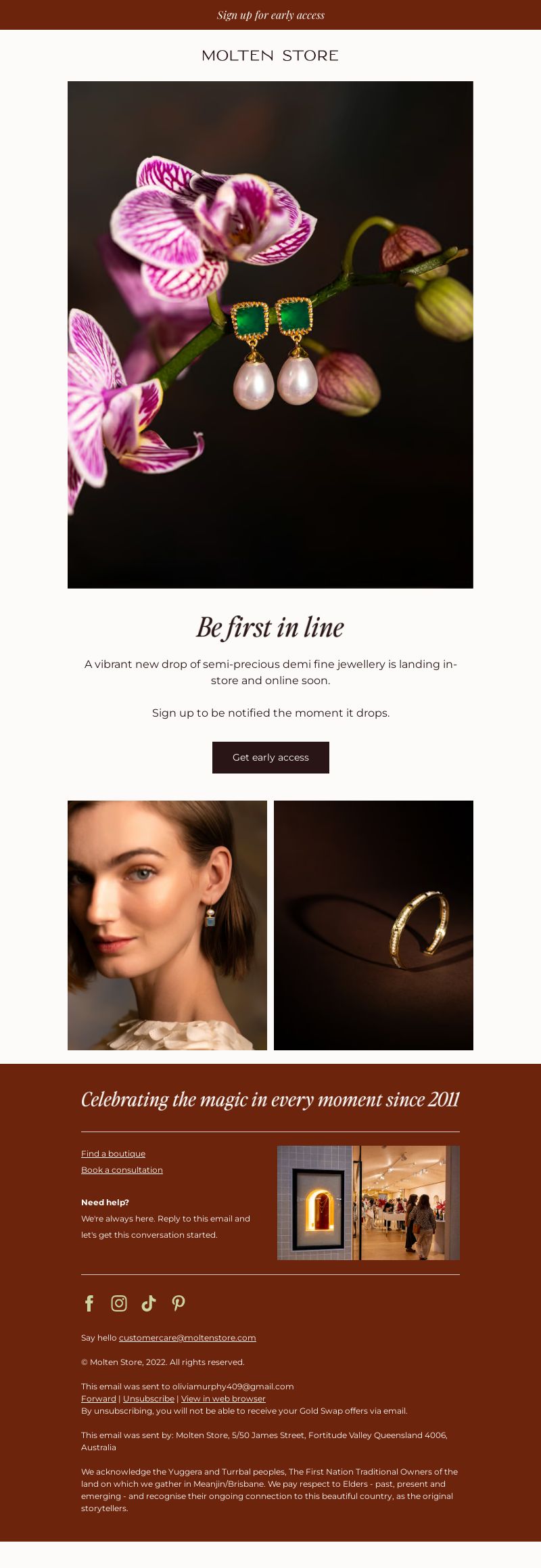Click the customercare@moltenstore.com email link
This screenshot has height=1568, width=541.
[x=187, y=1337]
